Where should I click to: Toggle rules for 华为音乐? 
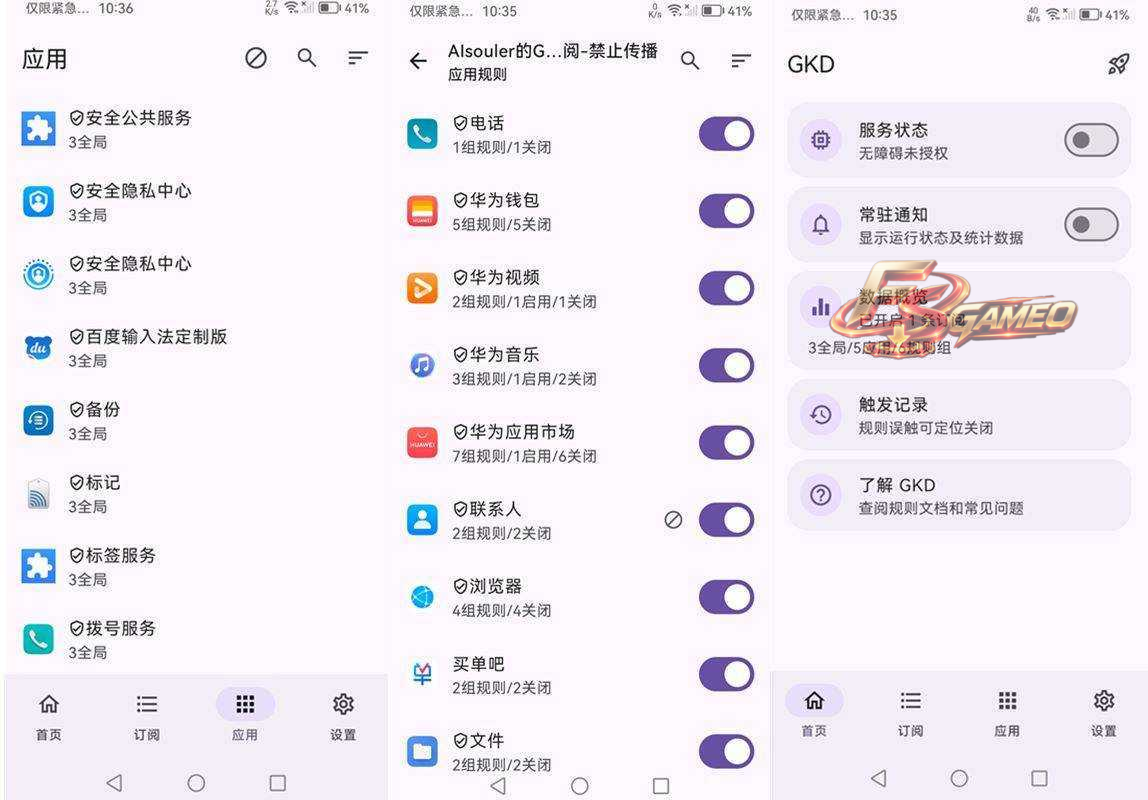pyautogui.click(x=726, y=365)
